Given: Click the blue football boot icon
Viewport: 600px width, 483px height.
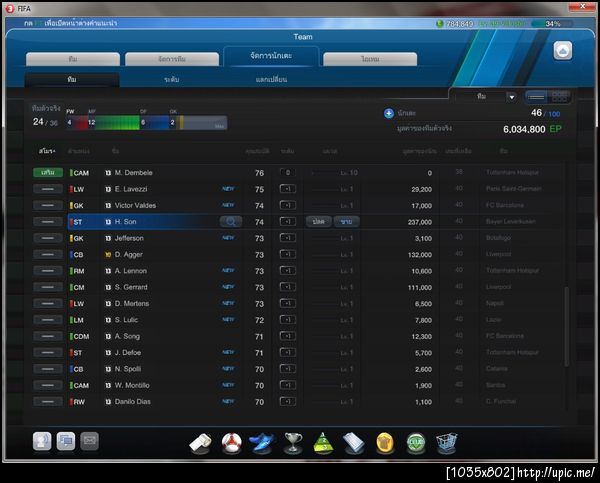Looking at the screenshot, I should tap(262, 443).
